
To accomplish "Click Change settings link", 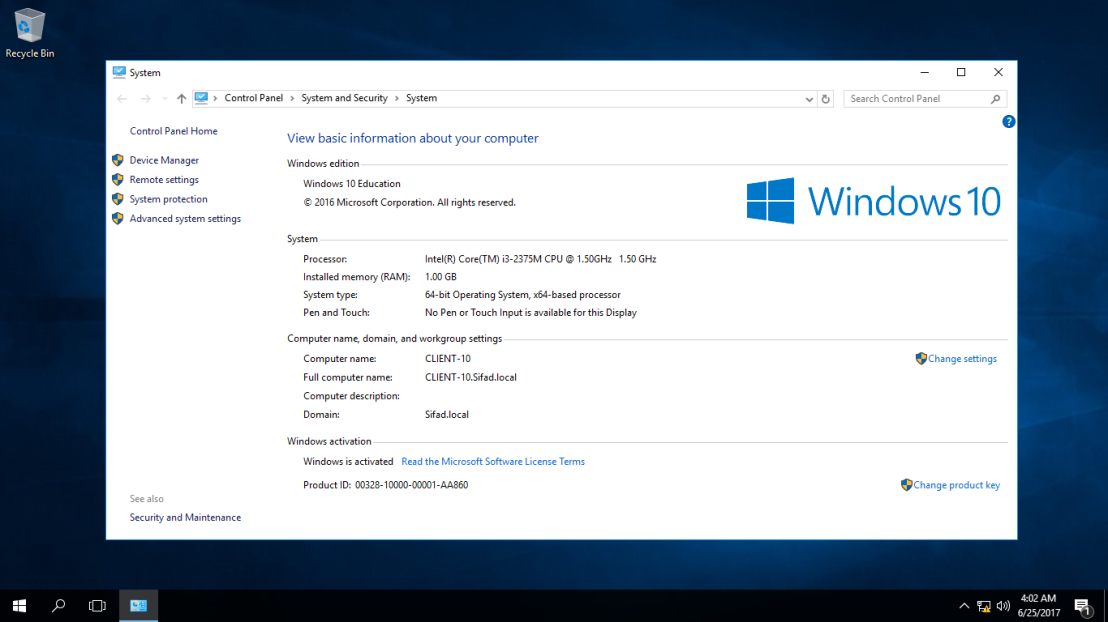I will click(962, 359).
